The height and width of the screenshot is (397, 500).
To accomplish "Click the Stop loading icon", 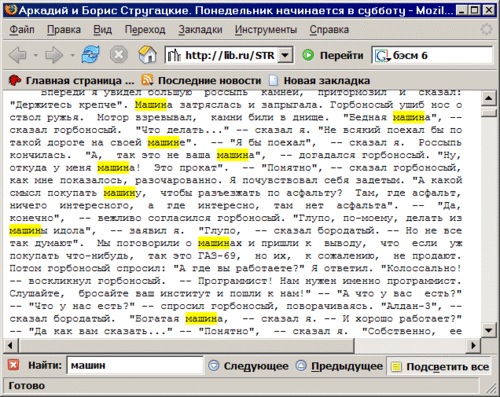I will (x=119, y=55).
